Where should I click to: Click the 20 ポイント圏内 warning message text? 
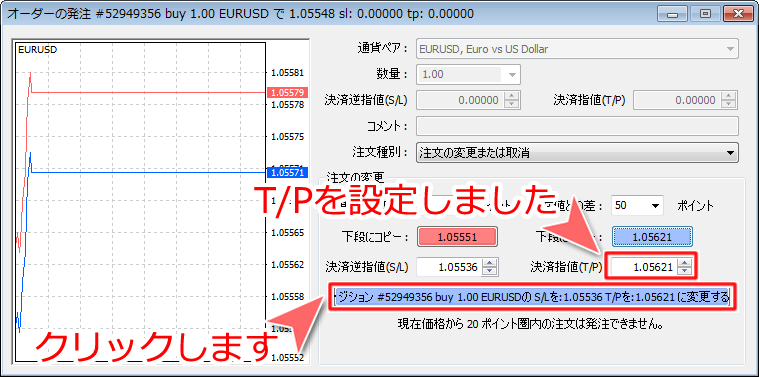point(530,323)
